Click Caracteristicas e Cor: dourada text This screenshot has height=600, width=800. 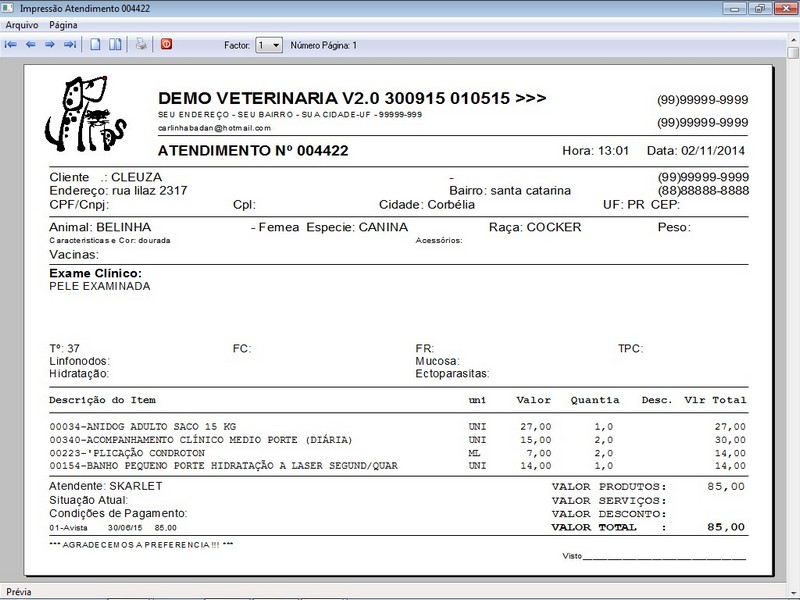tap(110, 240)
